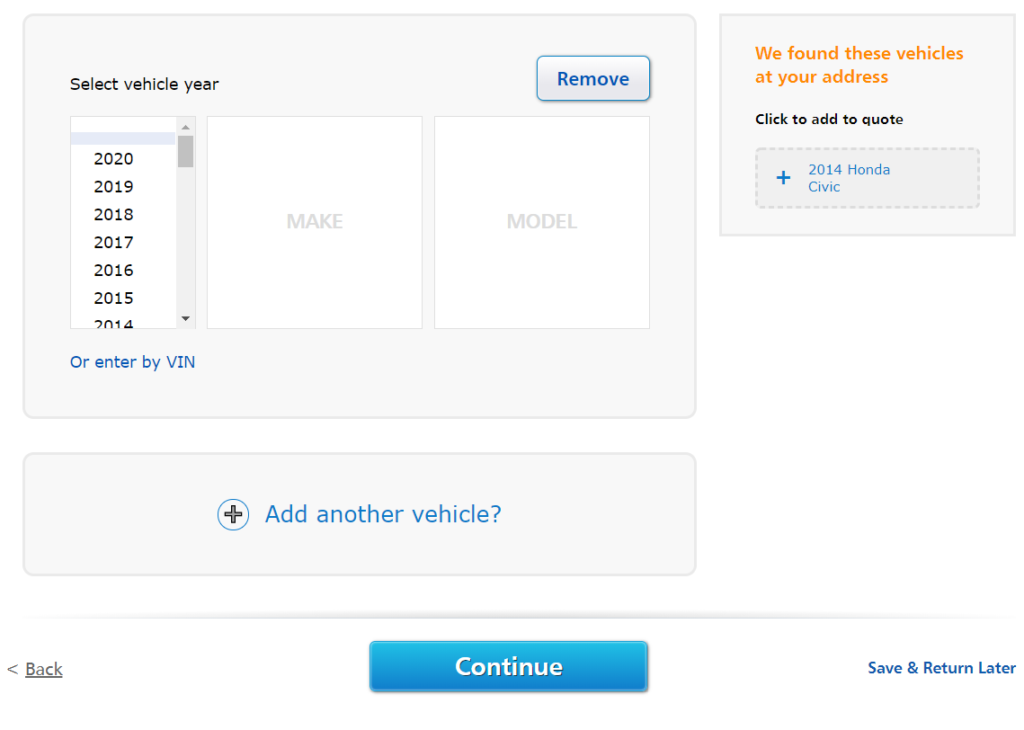The height and width of the screenshot is (730, 1024).
Task: Select 2019 in the vehicle year list
Action: (123, 187)
